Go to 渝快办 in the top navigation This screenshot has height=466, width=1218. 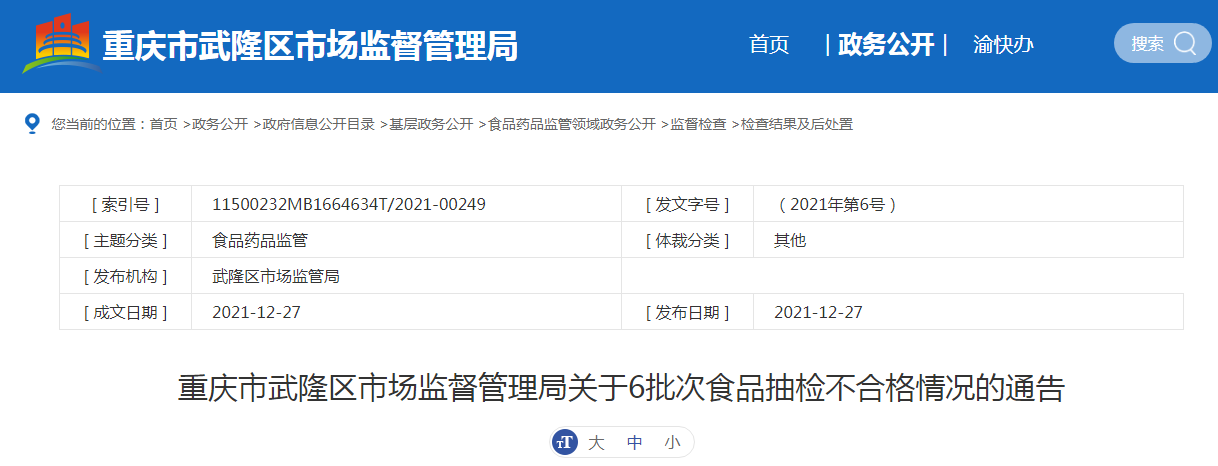(x=1003, y=44)
